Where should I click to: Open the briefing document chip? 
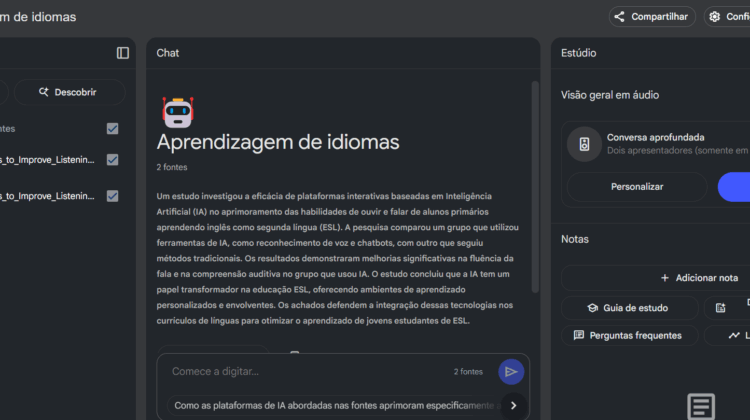click(x=727, y=308)
